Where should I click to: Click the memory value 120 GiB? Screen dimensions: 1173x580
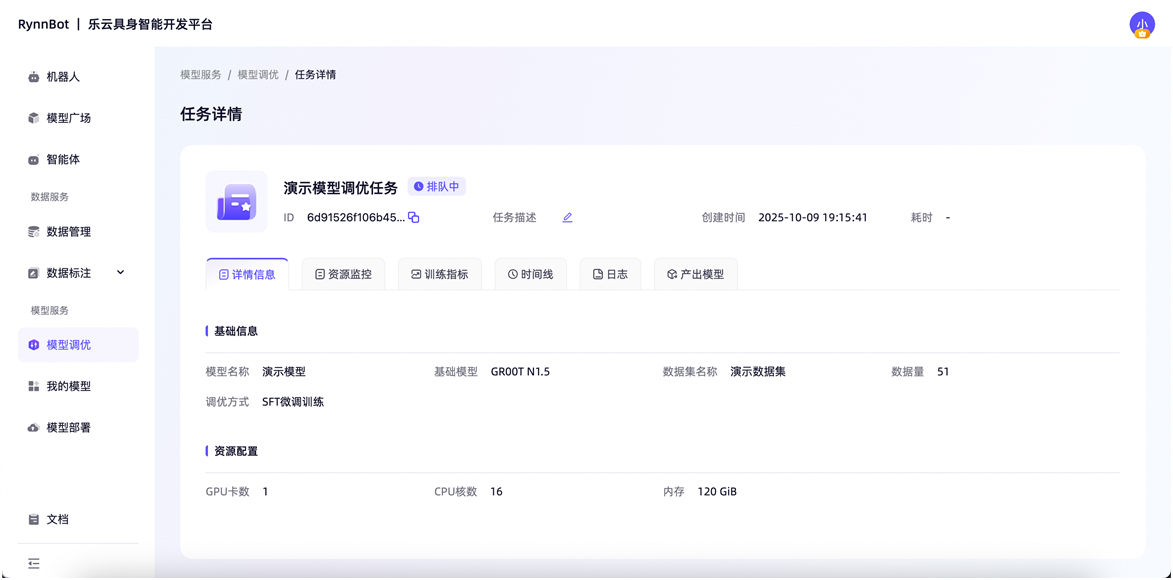[x=717, y=492]
